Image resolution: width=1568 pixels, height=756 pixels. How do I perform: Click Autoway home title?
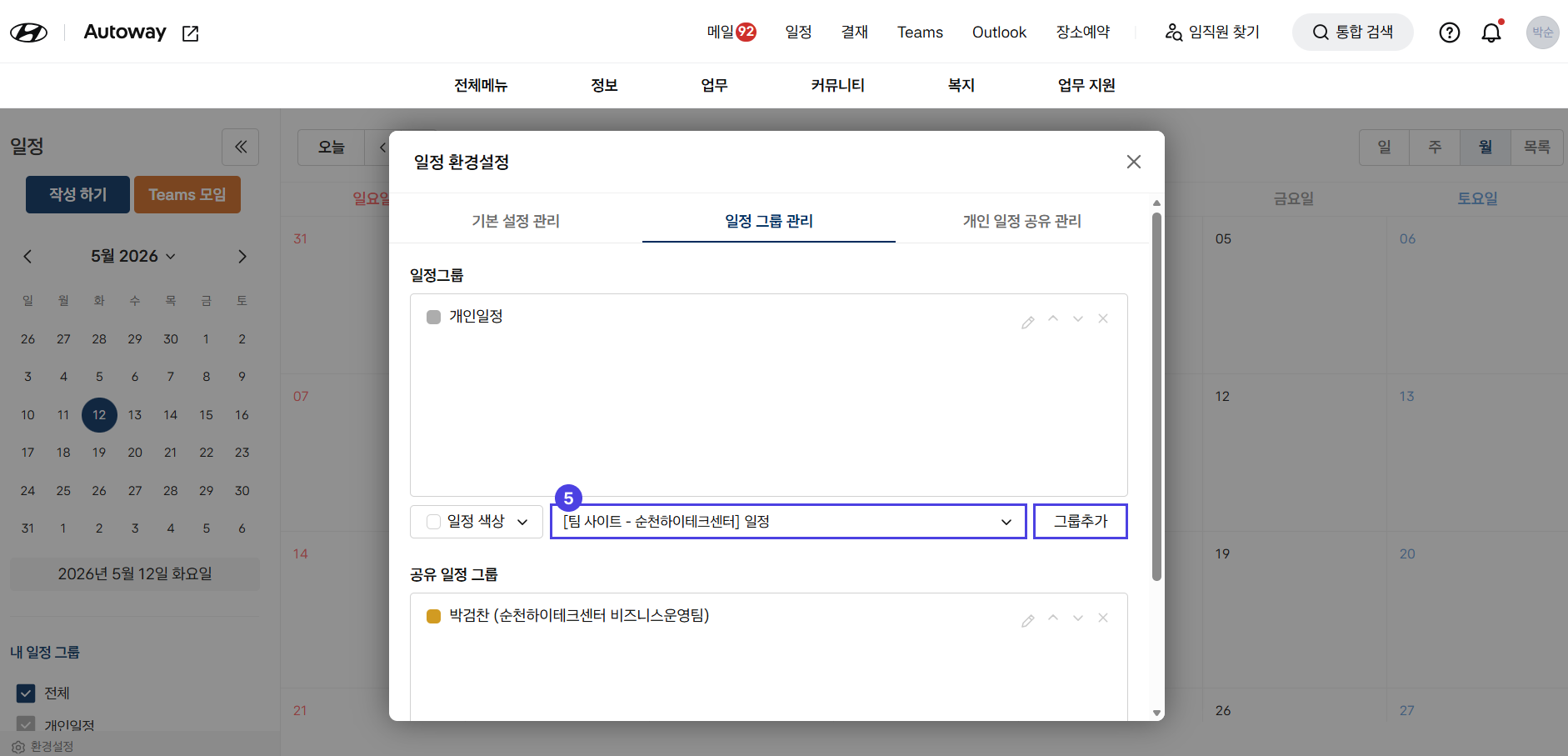point(125,32)
